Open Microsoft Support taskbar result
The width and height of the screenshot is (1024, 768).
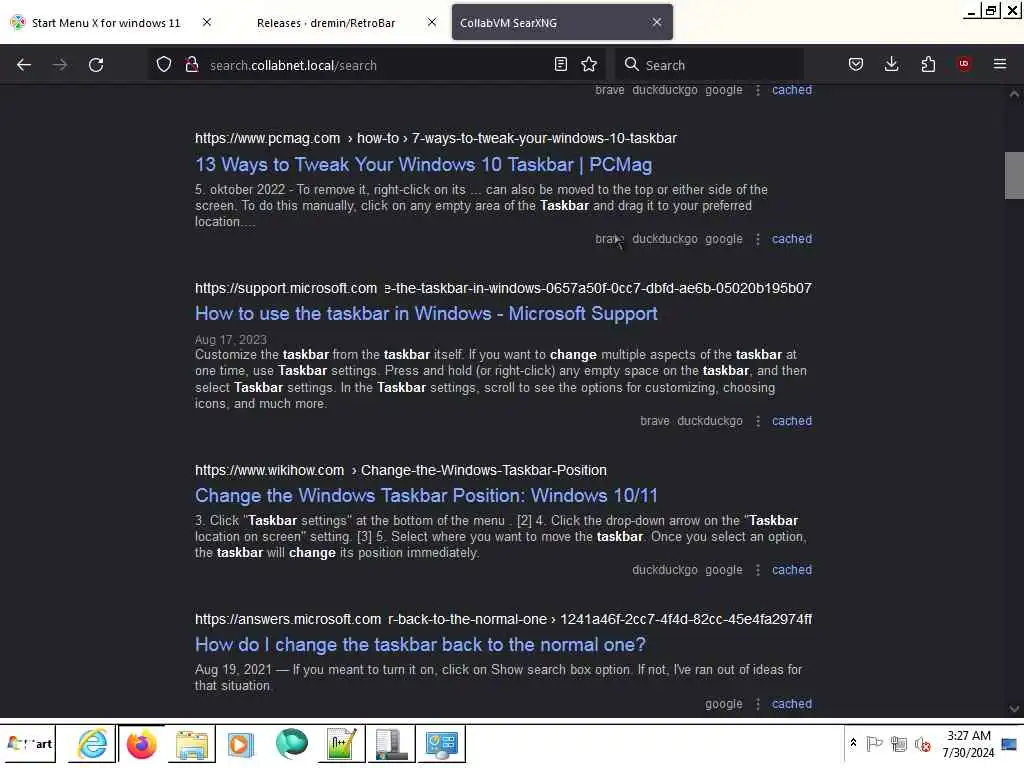tap(426, 313)
